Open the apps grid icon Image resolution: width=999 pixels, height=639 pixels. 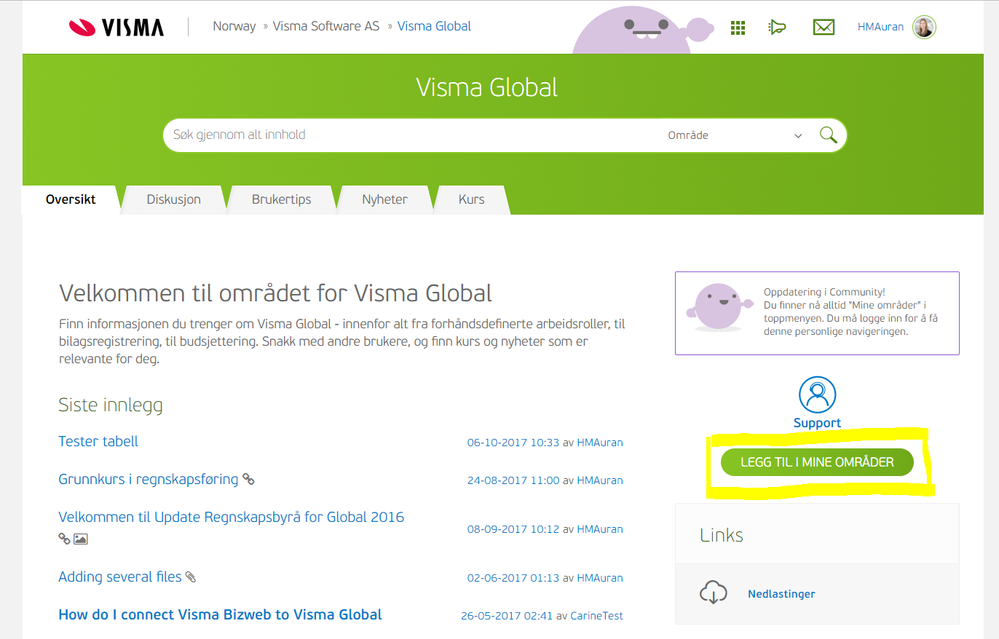[x=738, y=27]
